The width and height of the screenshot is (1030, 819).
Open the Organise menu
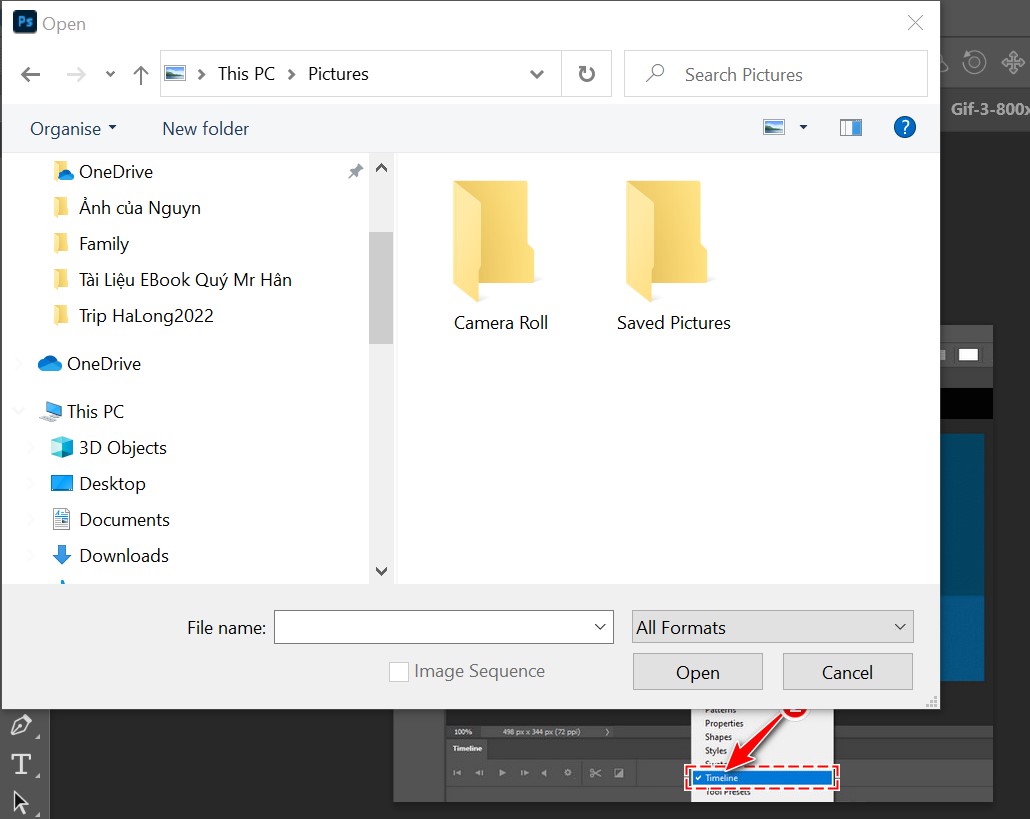tap(73, 128)
